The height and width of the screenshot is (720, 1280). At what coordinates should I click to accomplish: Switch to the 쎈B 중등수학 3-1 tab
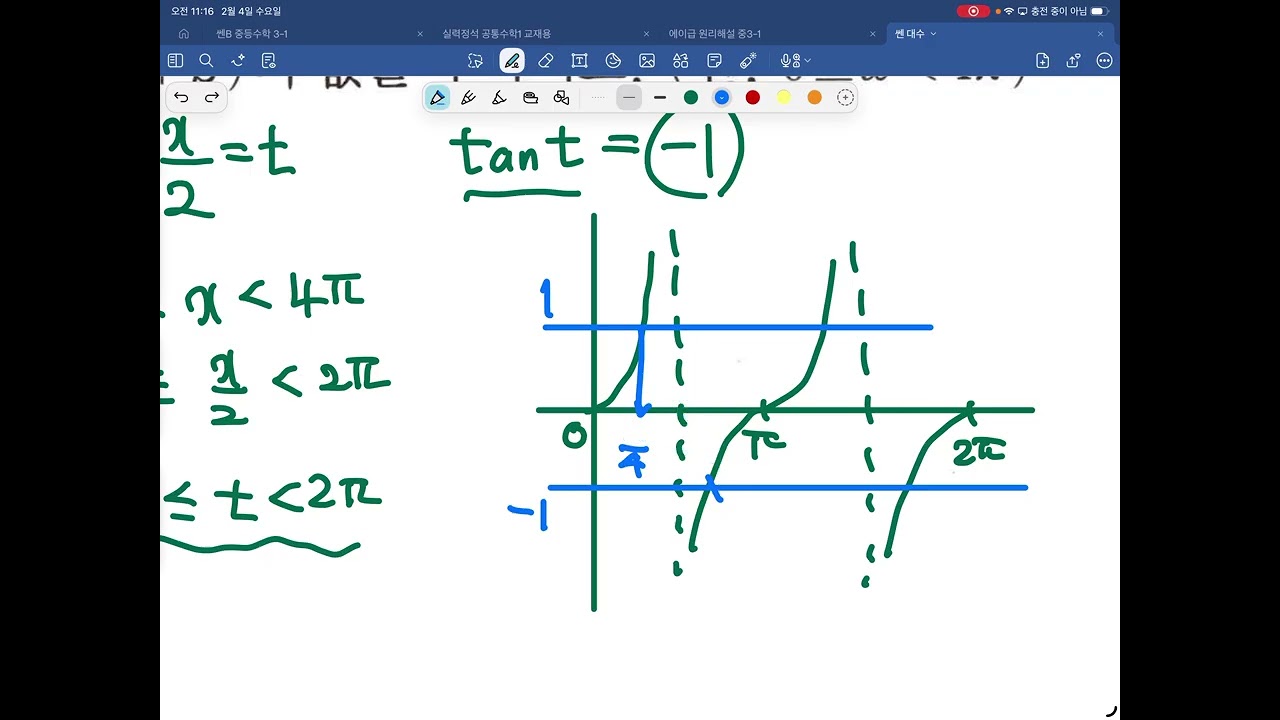tap(252, 33)
